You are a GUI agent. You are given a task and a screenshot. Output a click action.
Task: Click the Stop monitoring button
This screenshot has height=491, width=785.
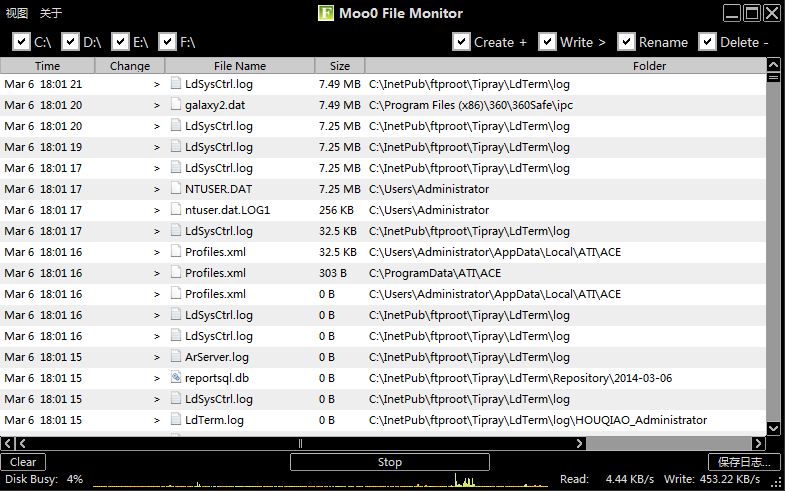(x=389, y=462)
